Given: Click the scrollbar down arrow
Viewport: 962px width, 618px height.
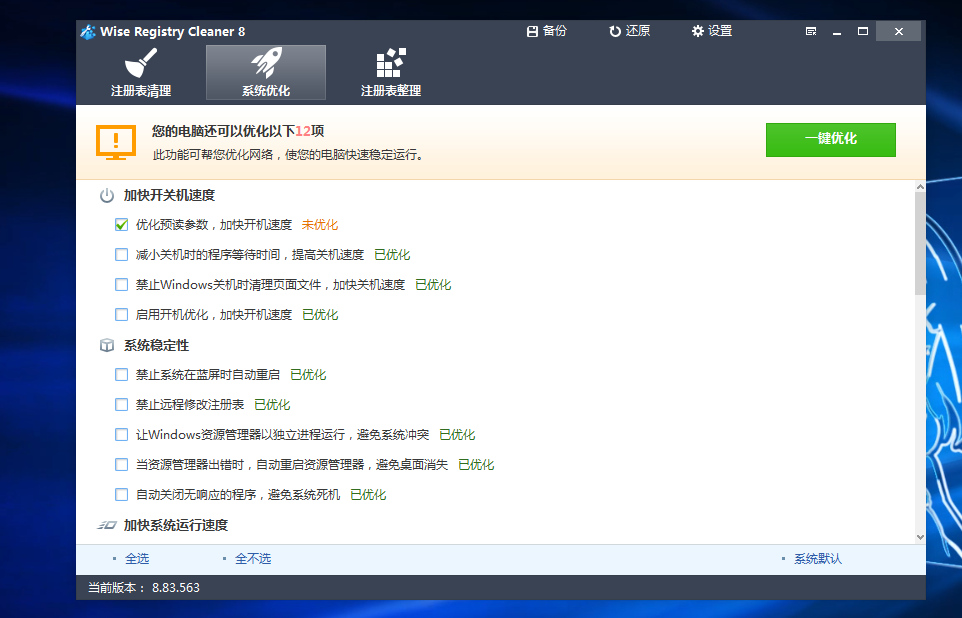Looking at the screenshot, I should pyautogui.click(x=920, y=537).
